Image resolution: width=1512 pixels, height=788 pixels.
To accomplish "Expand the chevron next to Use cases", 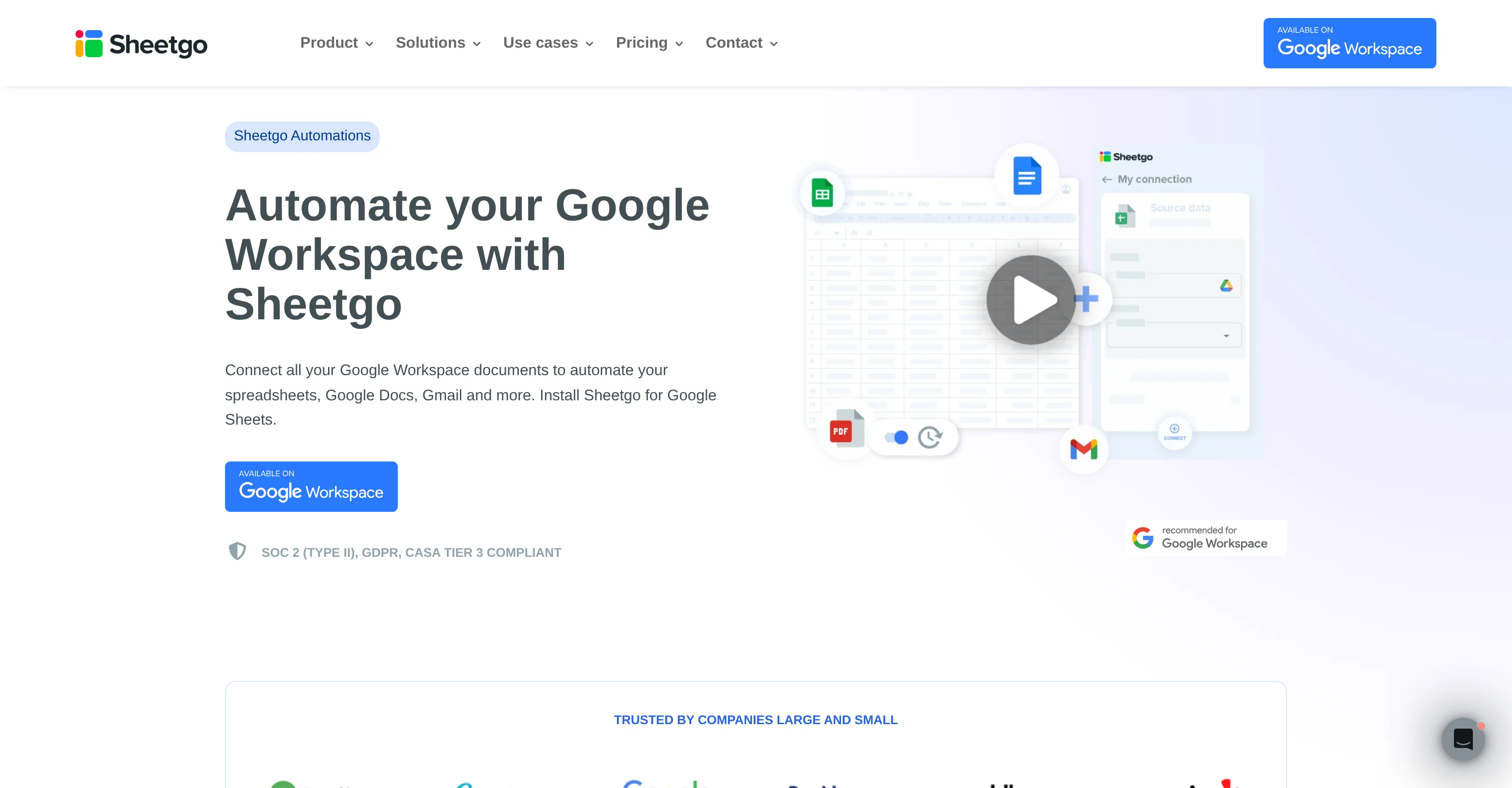I will [x=589, y=44].
